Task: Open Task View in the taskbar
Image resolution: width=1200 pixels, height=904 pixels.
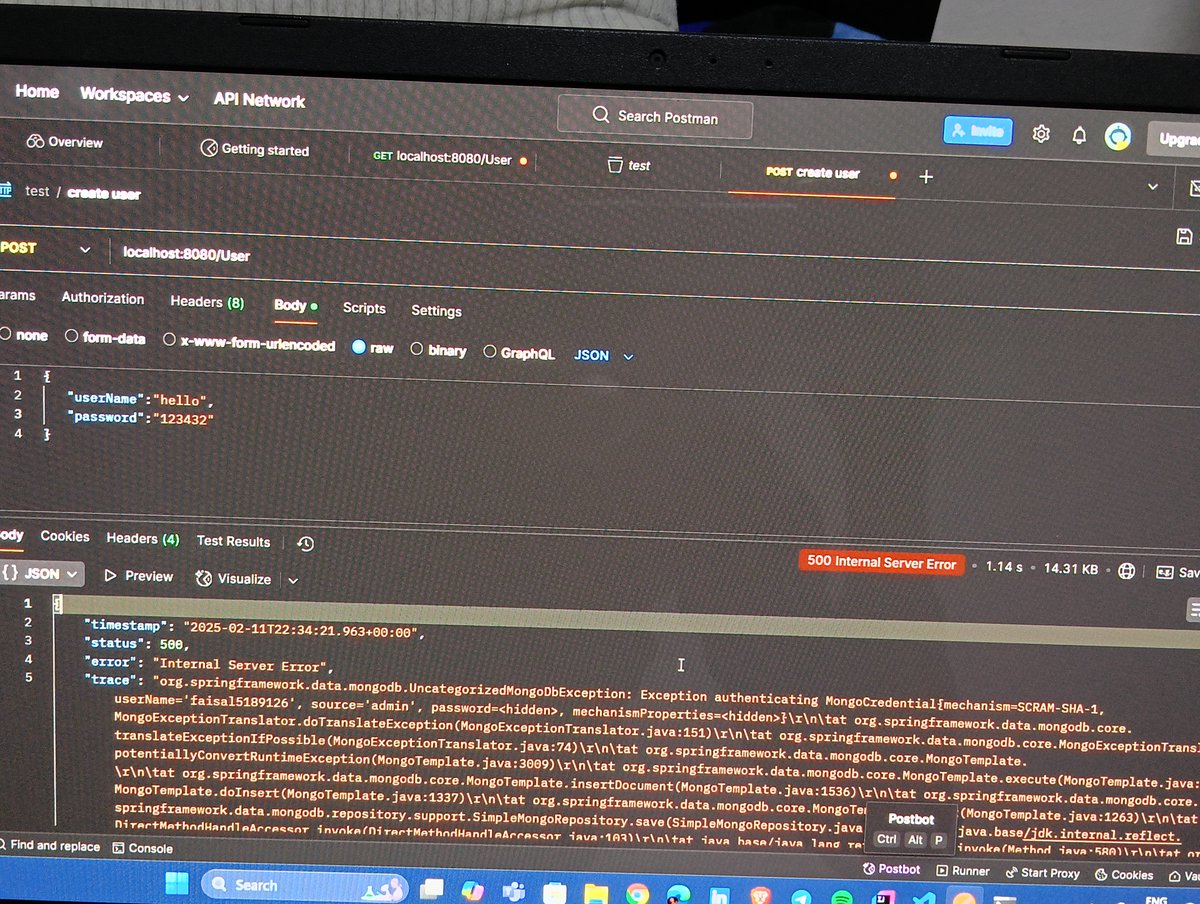Action: pyautogui.click(x=432, y=889)
